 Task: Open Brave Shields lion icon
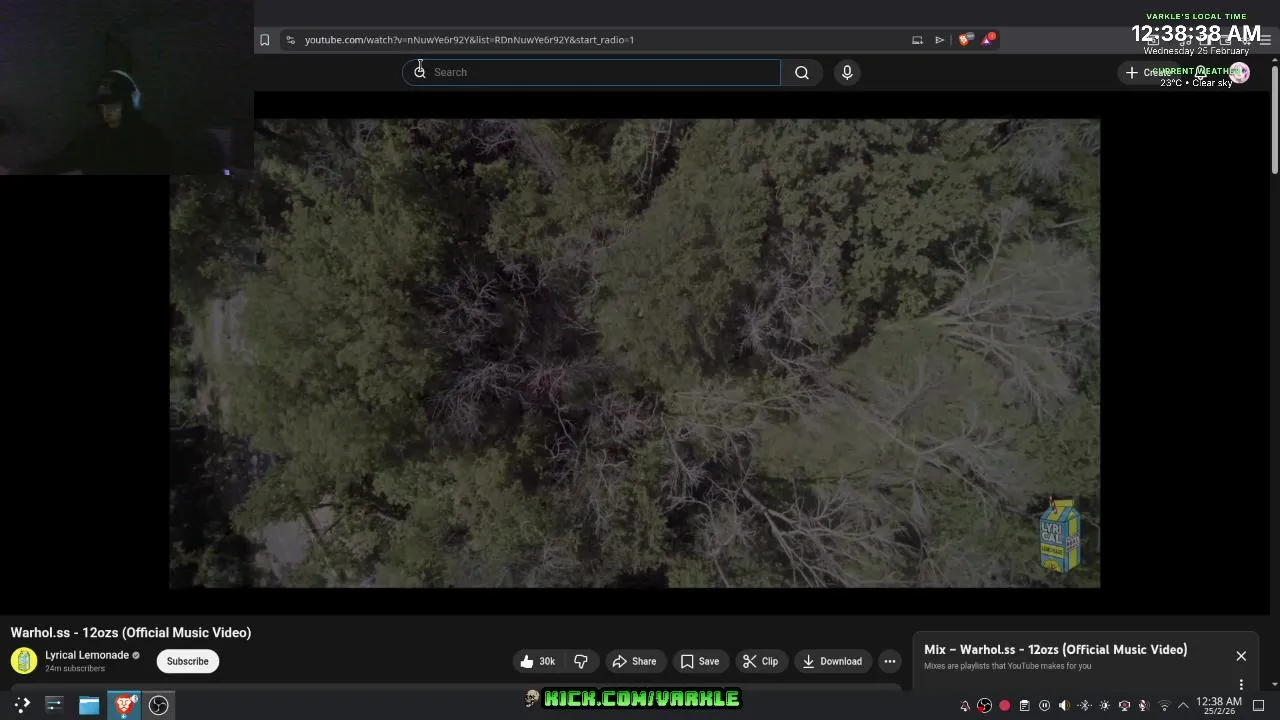(964, 40)
